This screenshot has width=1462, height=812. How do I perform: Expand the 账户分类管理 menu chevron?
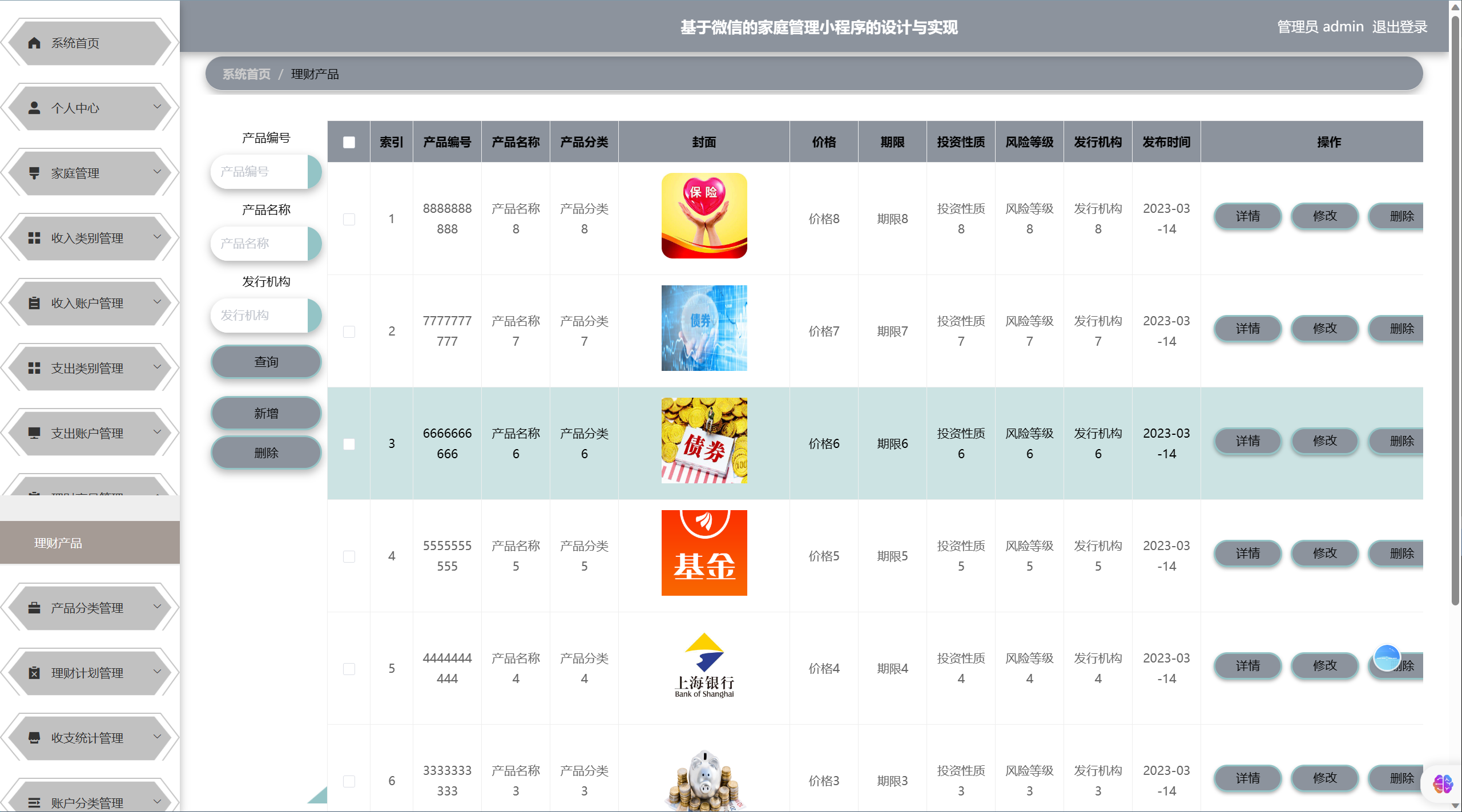point(158,801)
